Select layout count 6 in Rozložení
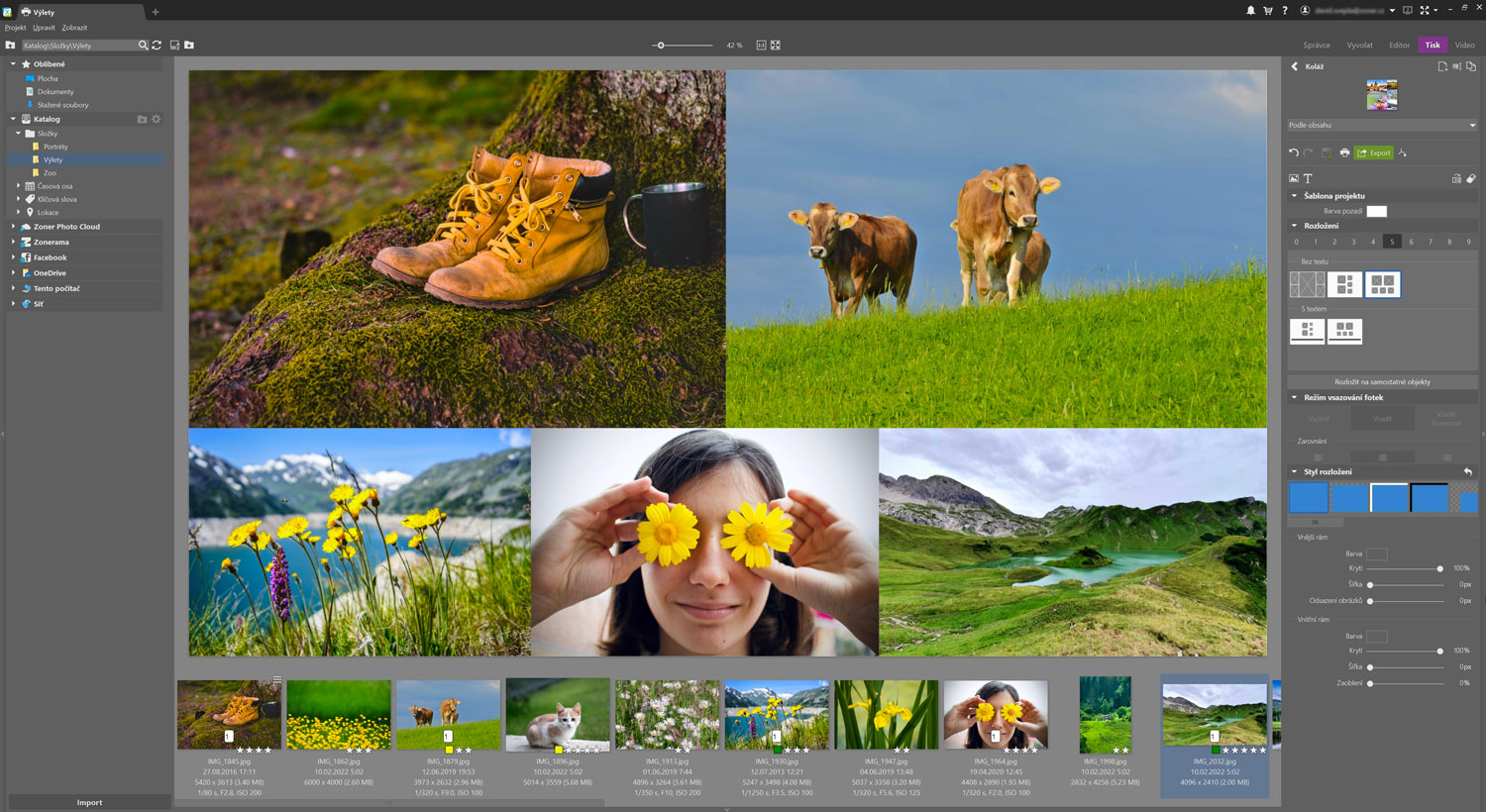This screenshot has width=1486, height=812. (1411, 242)
